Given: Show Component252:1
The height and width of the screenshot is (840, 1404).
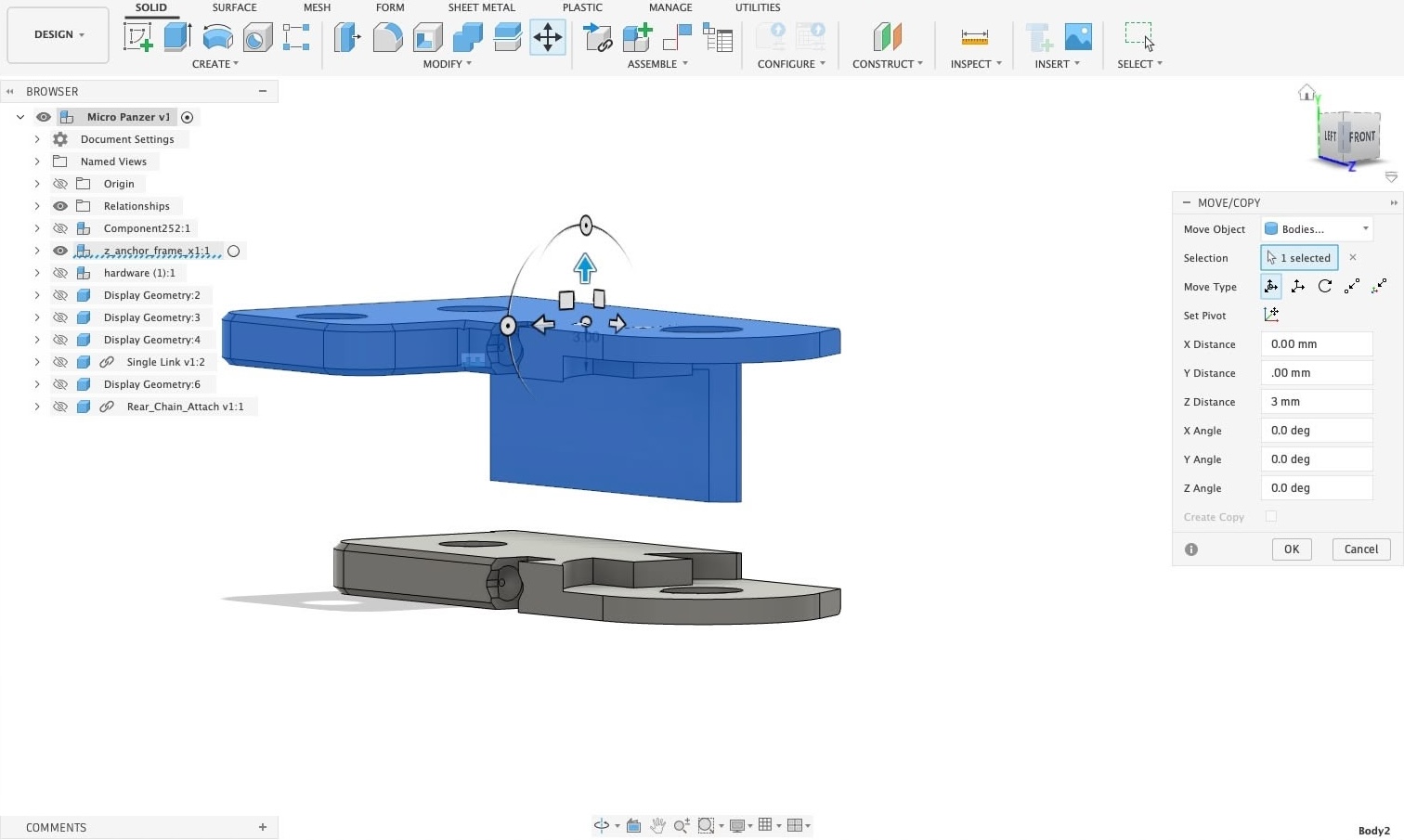Looking at the screenshot, I should (x=60, y=228).
